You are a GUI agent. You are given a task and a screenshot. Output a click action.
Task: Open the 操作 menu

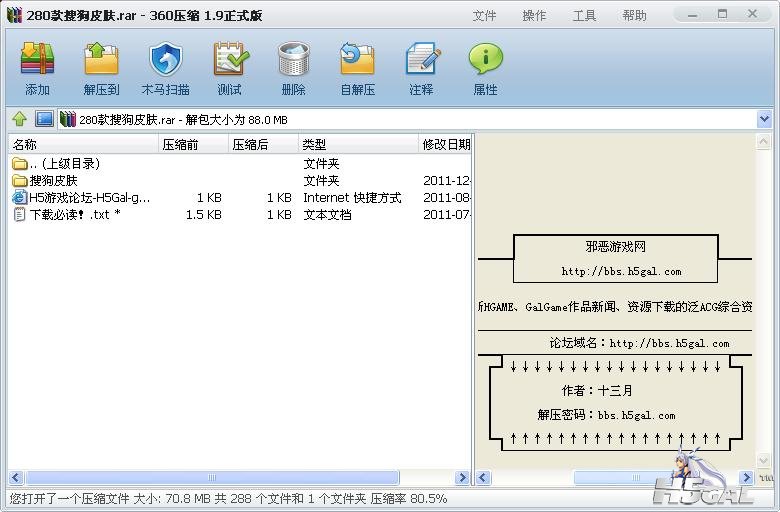534,15
